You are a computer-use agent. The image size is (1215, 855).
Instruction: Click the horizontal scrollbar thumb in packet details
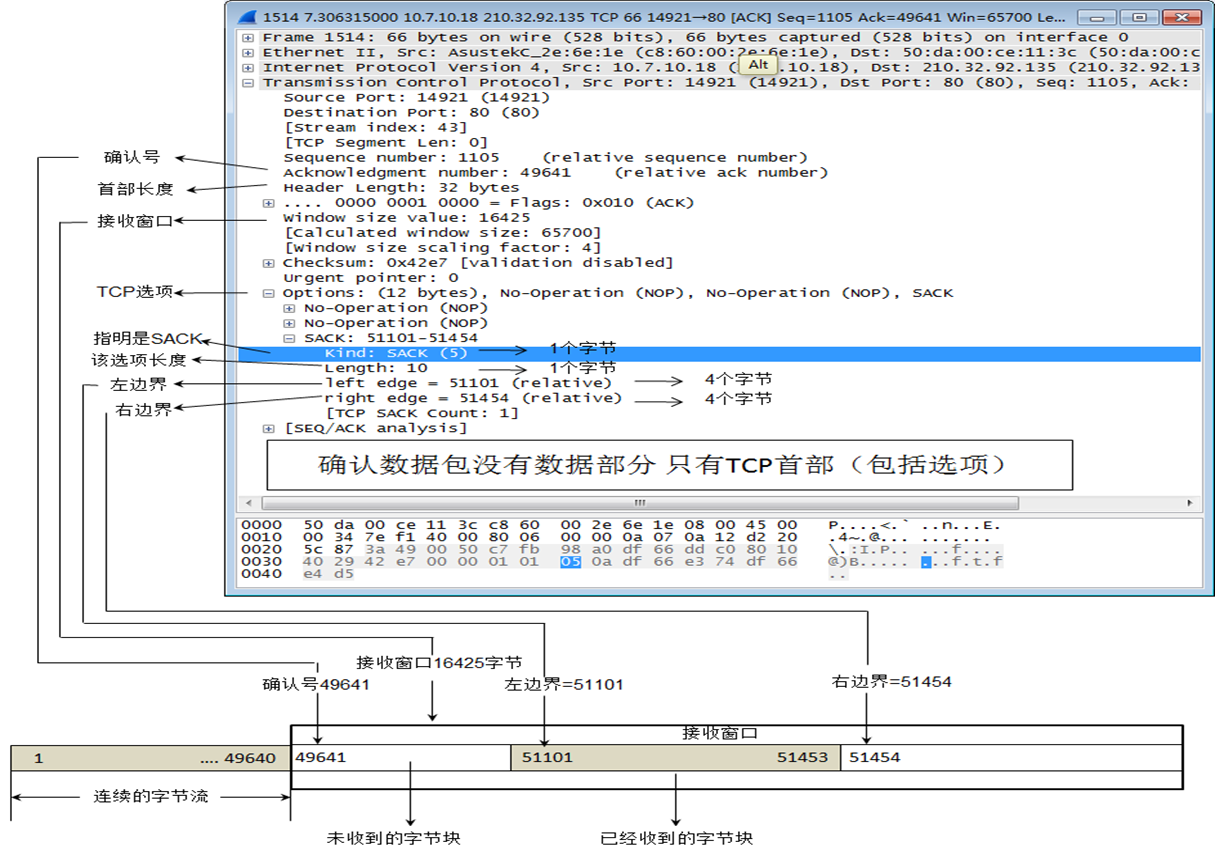click(640, 503)
